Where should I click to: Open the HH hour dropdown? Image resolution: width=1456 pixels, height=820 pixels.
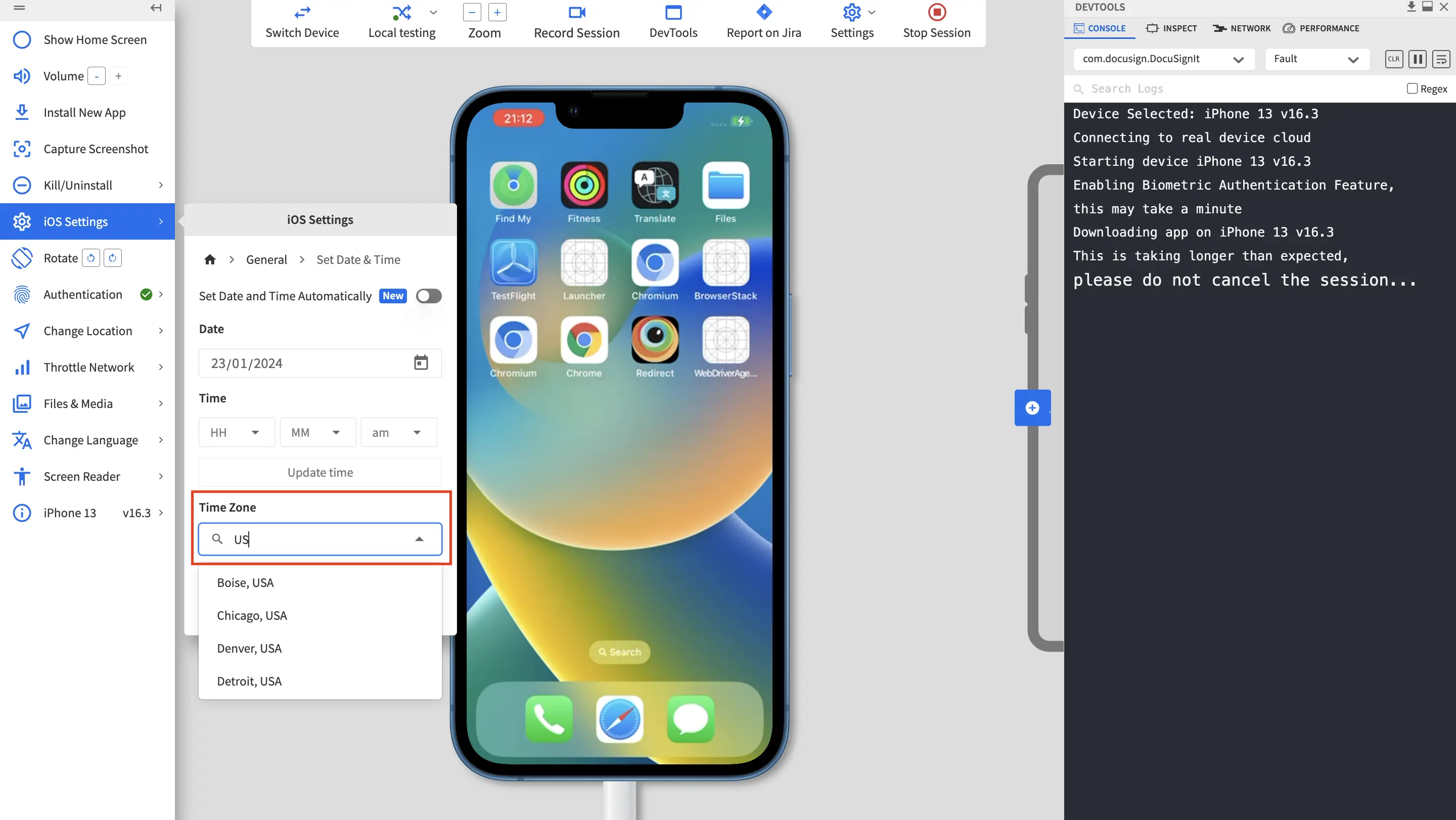(x=236, y=433)
